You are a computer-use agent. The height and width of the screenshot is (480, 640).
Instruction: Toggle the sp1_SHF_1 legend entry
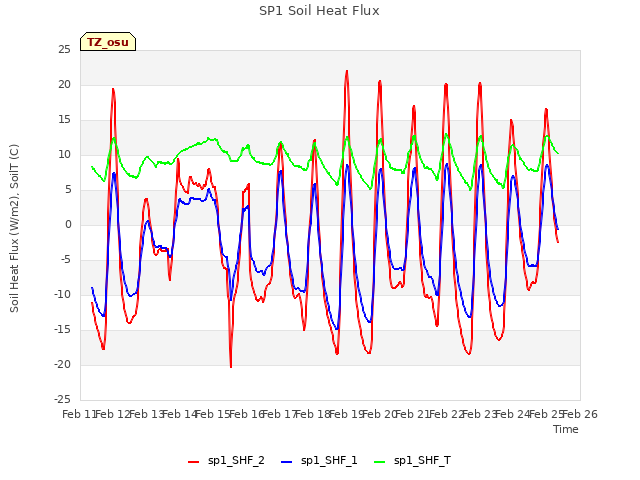pos(319,461)
